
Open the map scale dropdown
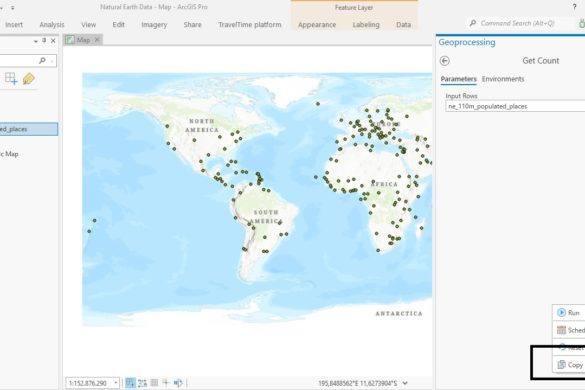tap(116, 383)
